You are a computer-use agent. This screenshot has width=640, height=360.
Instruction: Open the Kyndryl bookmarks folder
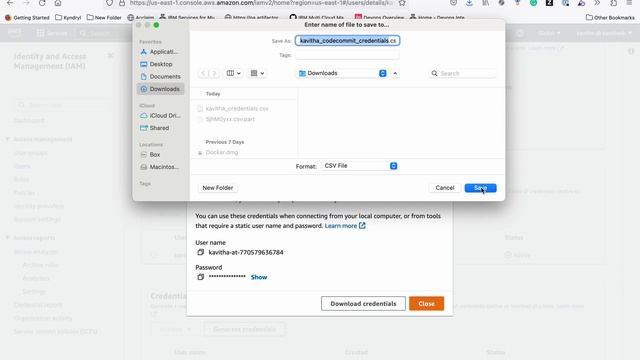click(x=68, y=18)
